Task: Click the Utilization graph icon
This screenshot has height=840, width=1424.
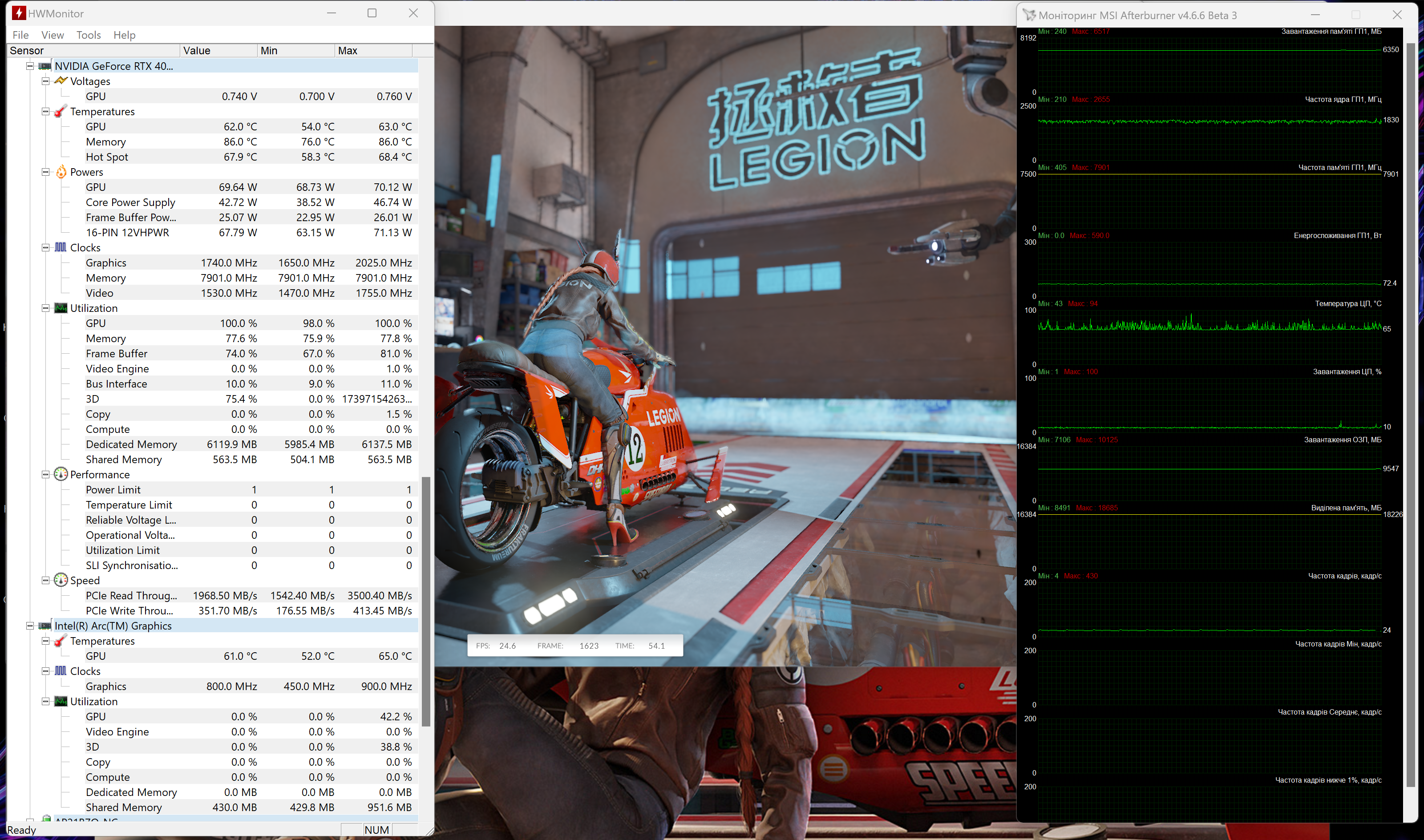Action: click(x=61, y=308)
